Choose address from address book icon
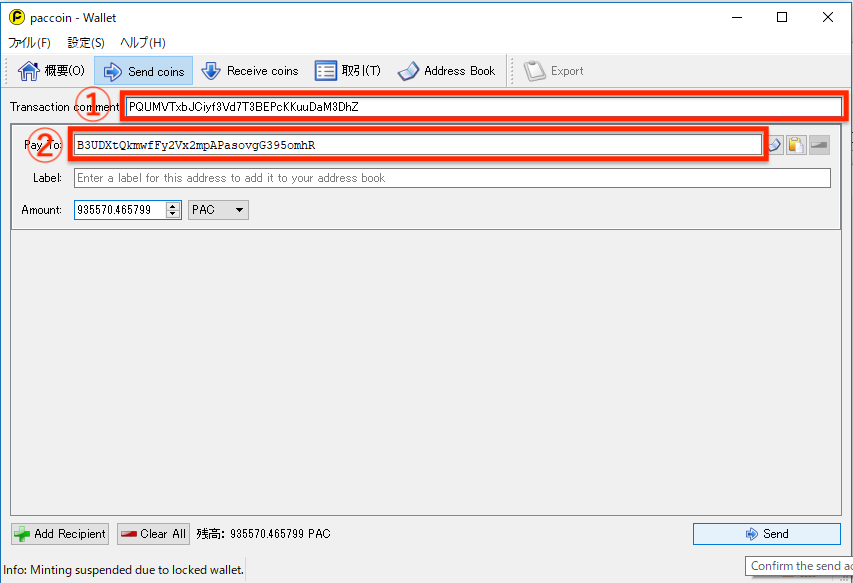This screenshot has width=853, height=583. [775, 145]
